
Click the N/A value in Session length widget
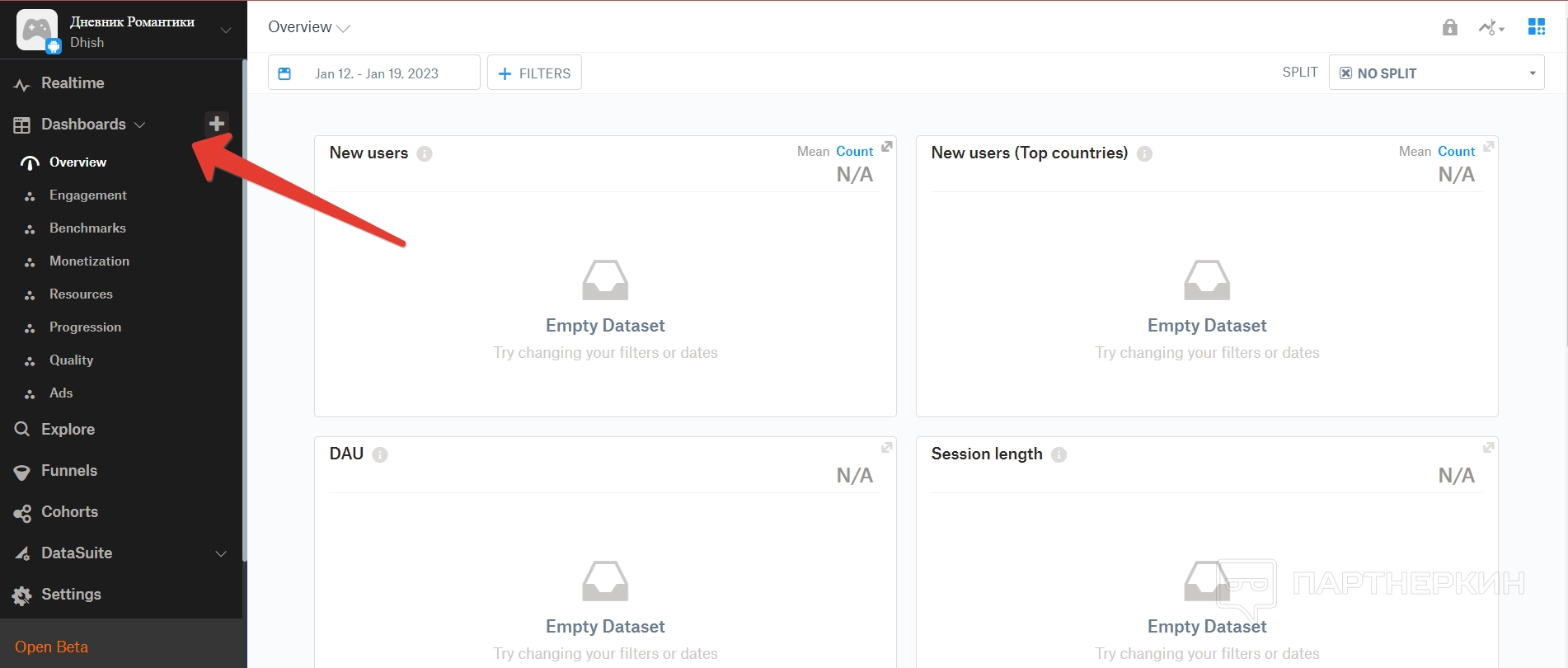click(x=1456, y=476)
